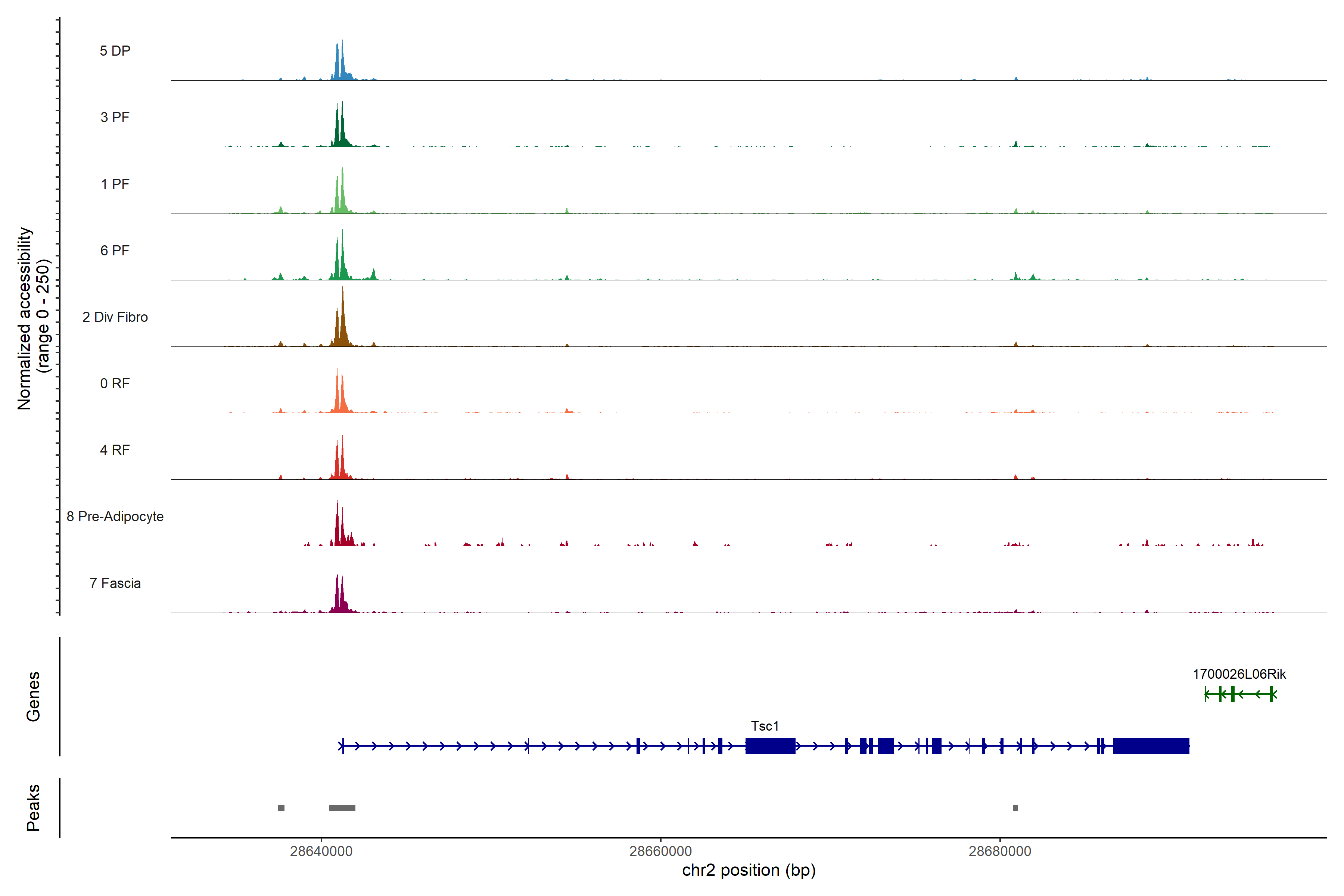Viewport: 1344px width, 896px height.
Task: Select the 8 Pre-Adipocyte track label
Action: coord(115,517)
